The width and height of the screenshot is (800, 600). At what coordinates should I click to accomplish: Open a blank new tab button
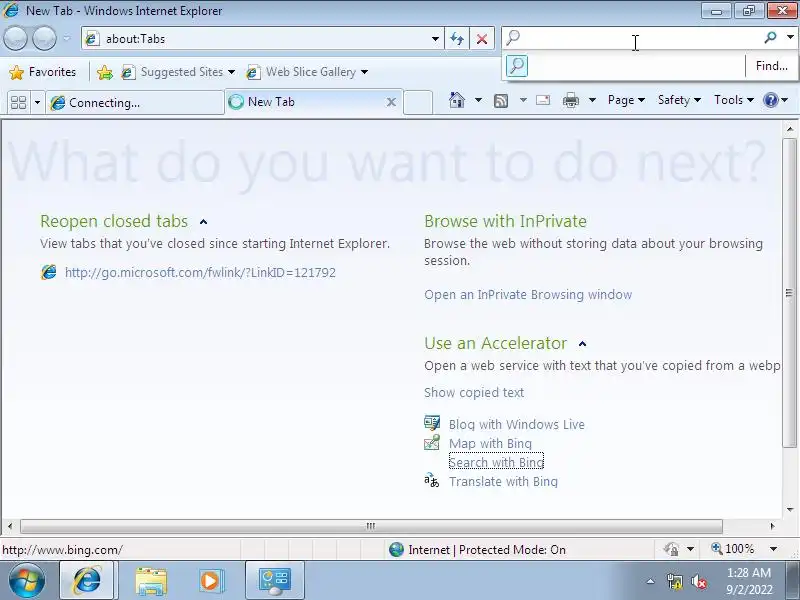(418, 102)
